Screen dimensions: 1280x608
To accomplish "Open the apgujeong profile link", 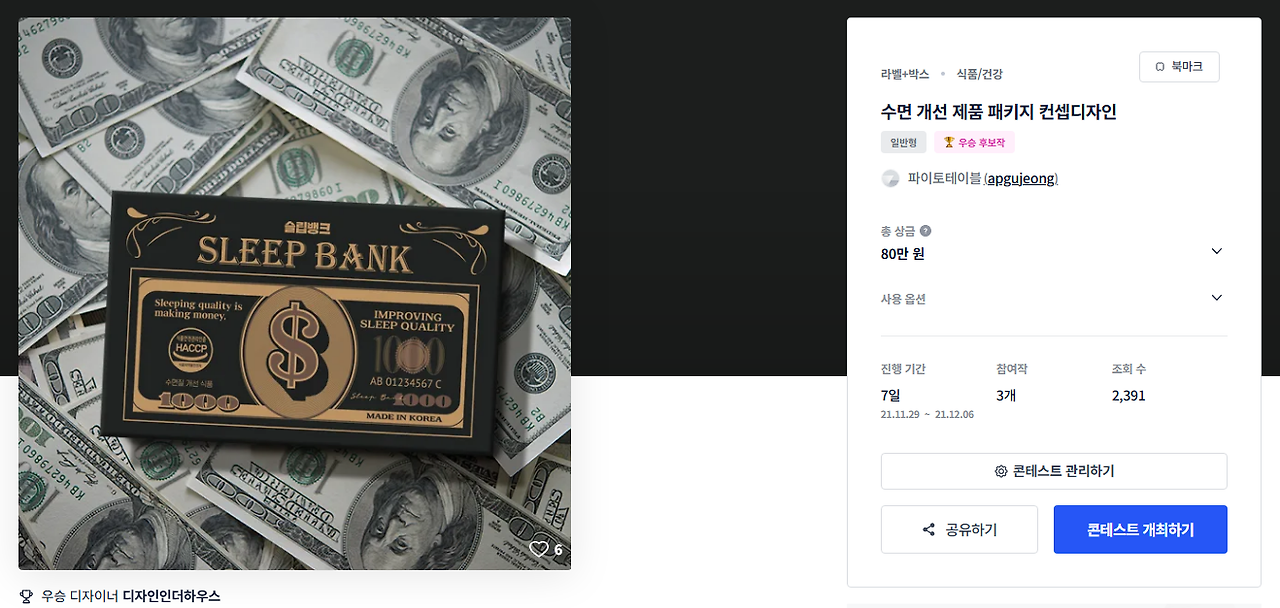I will (x=1022, y=179).
